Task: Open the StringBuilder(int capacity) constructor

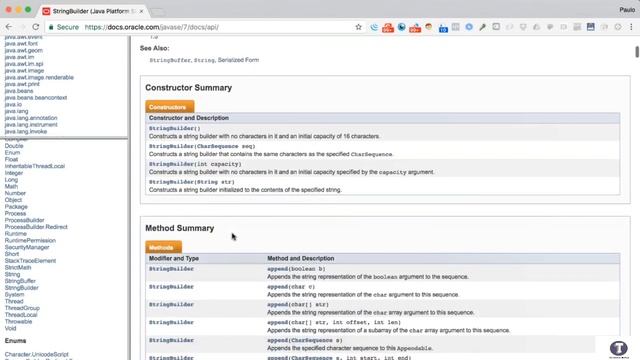Action: click(195, 164)
